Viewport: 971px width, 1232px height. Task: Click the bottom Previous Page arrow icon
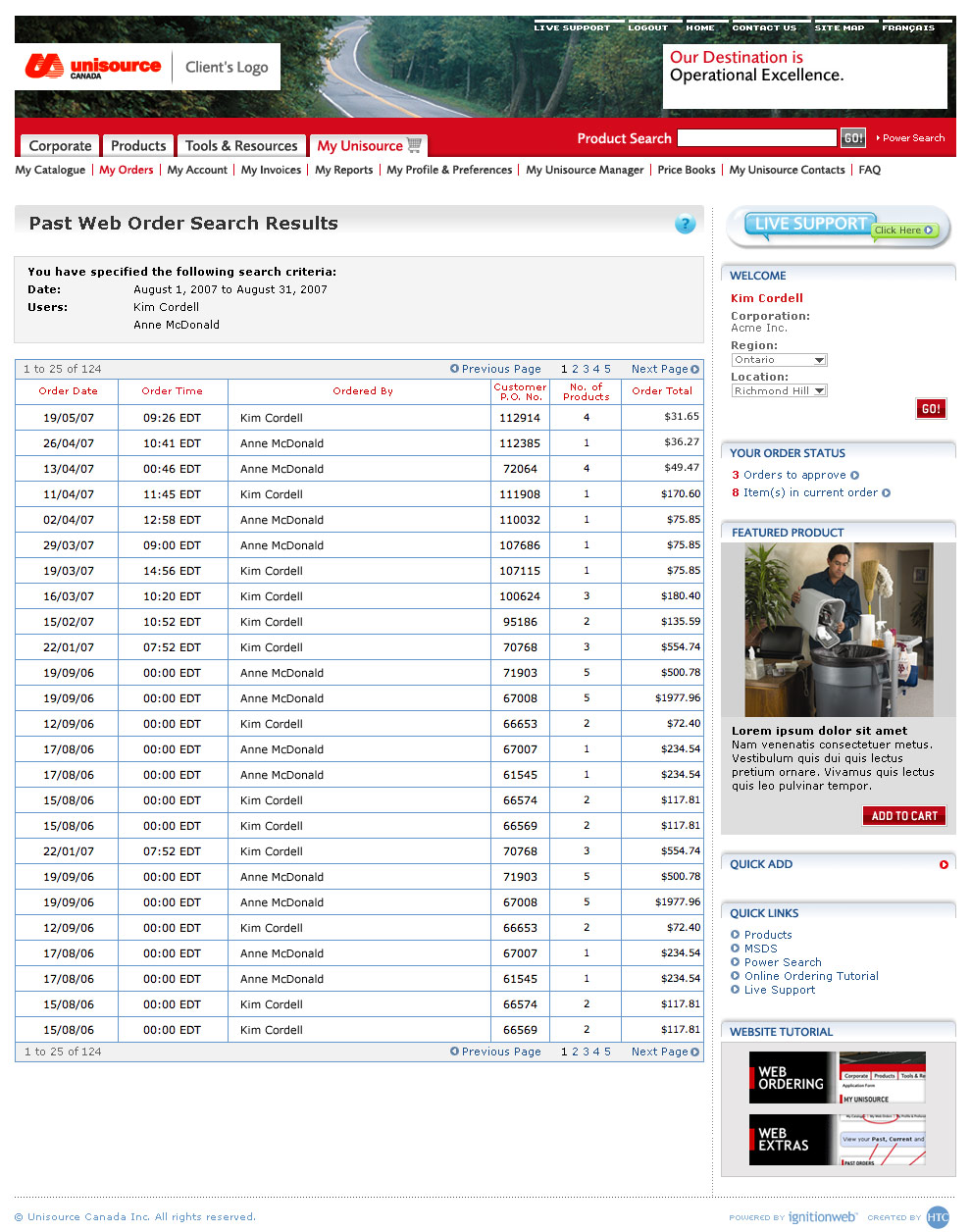pyautogui.click(x=454, y=1052)
